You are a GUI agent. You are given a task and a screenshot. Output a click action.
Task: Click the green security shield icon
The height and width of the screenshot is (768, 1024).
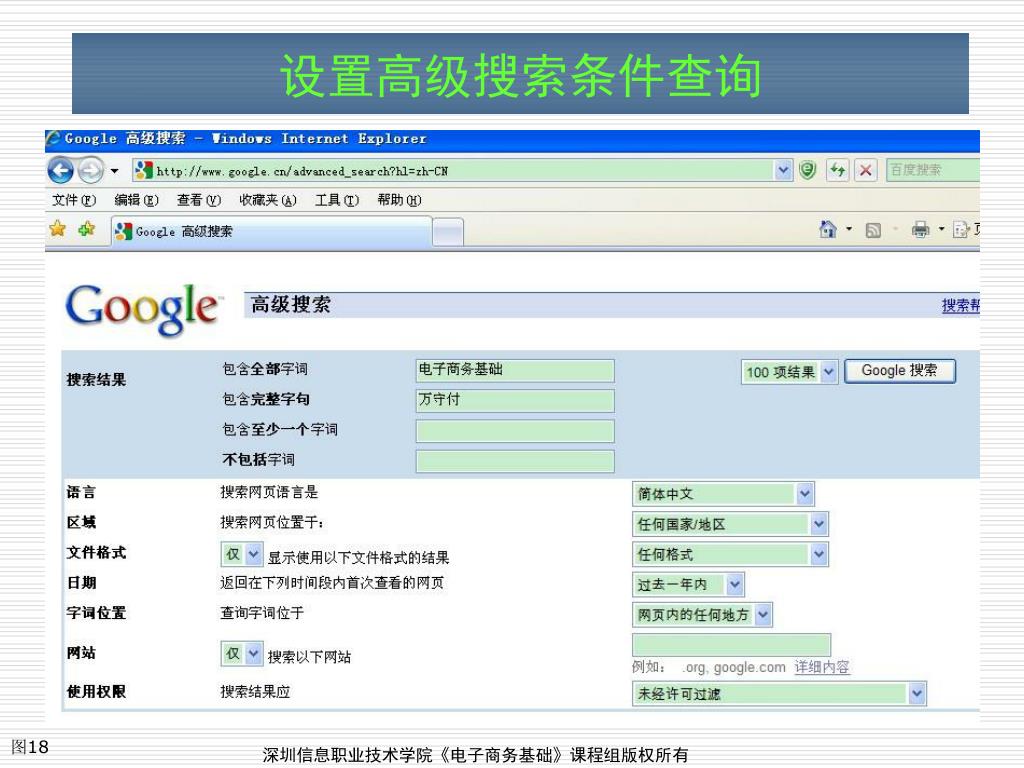808,171
